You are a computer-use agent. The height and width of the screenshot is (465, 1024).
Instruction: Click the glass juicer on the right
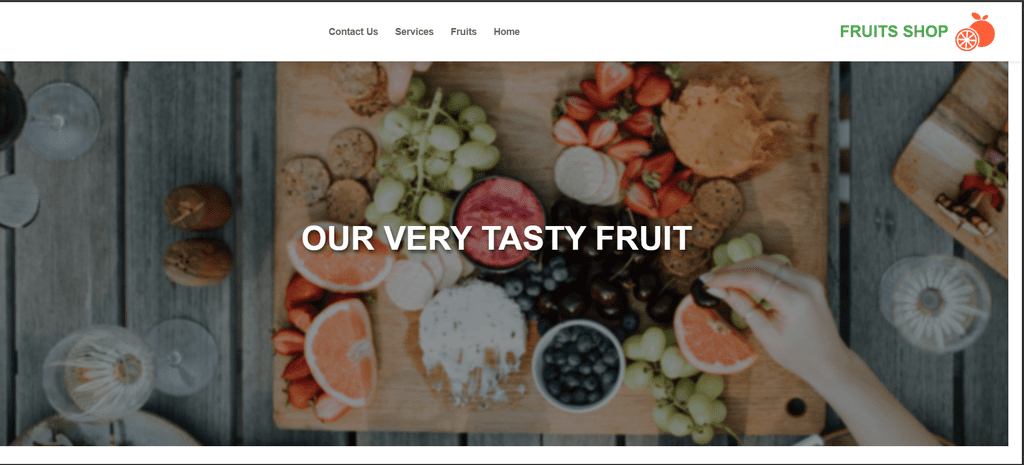coord(935,304)
